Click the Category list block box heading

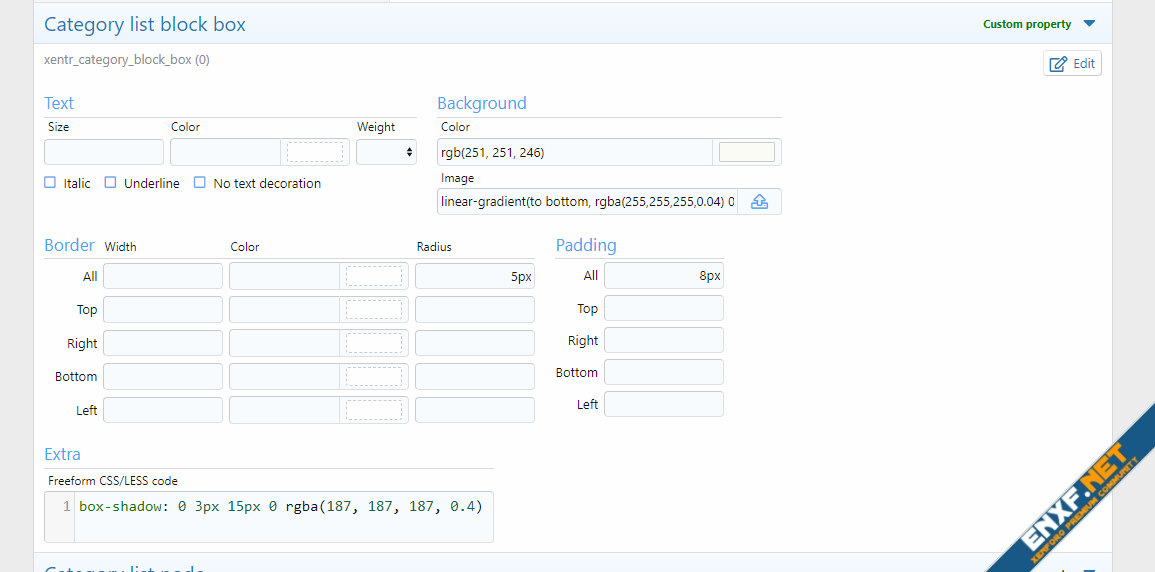pyautogui.click(x=145, y=25)
